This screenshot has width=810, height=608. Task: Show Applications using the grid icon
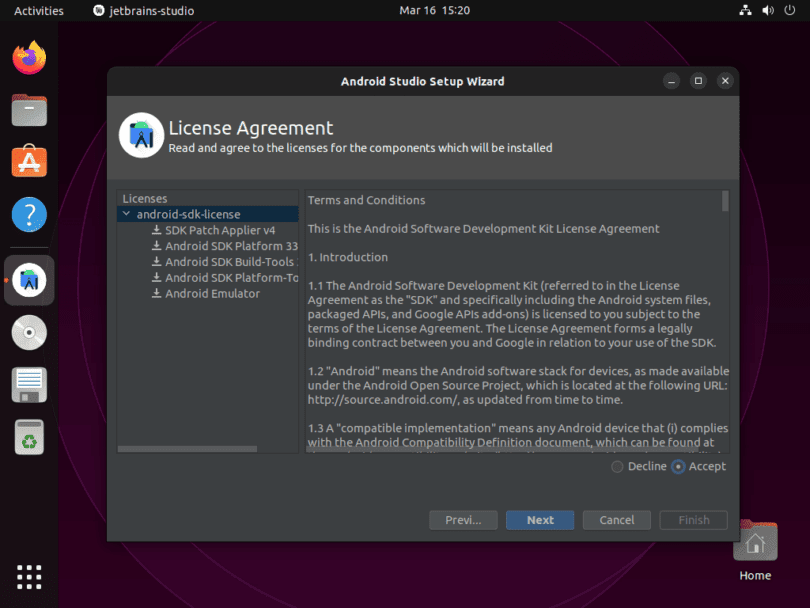29,577
